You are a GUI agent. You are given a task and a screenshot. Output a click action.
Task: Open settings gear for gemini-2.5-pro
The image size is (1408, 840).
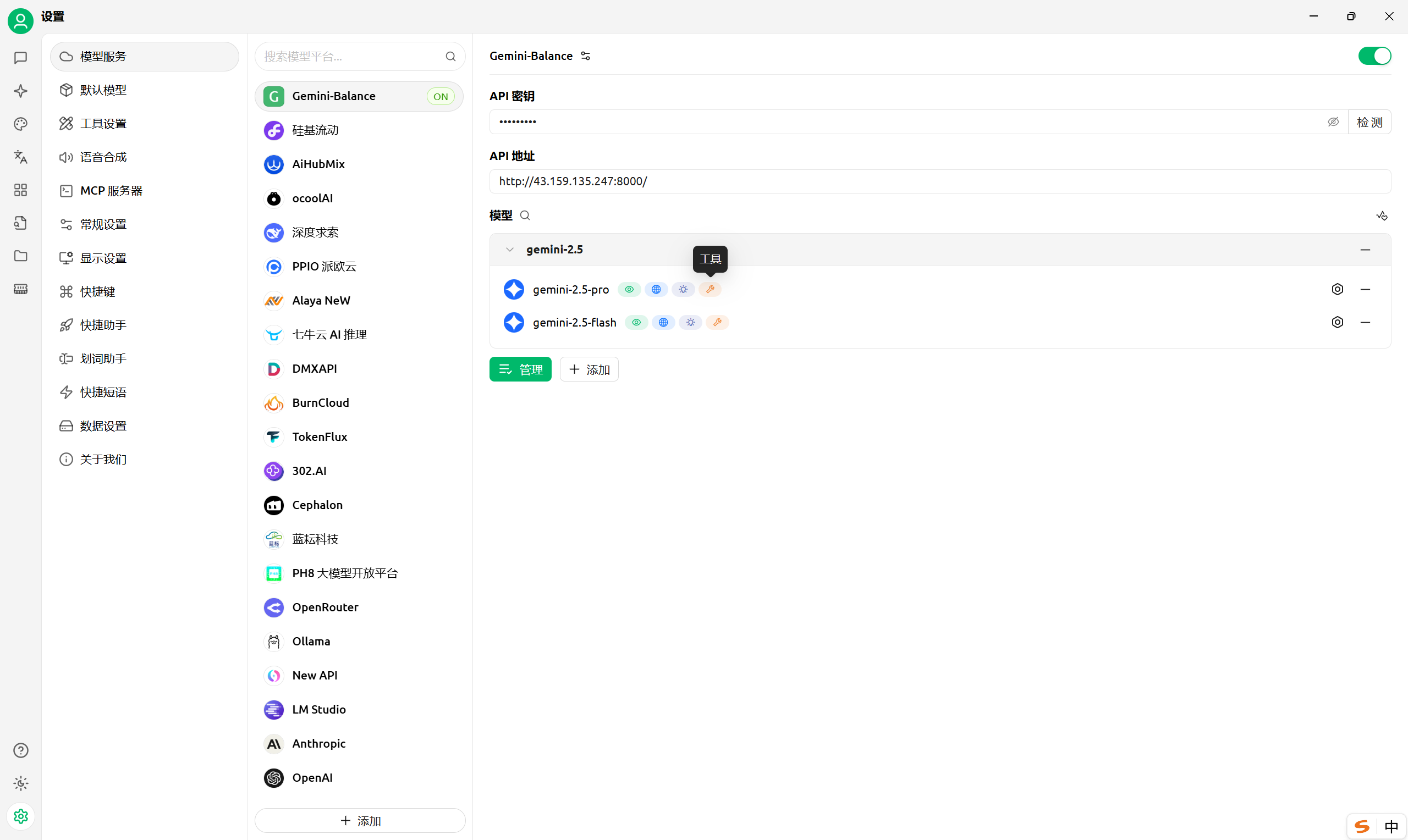click(1337, 289)
